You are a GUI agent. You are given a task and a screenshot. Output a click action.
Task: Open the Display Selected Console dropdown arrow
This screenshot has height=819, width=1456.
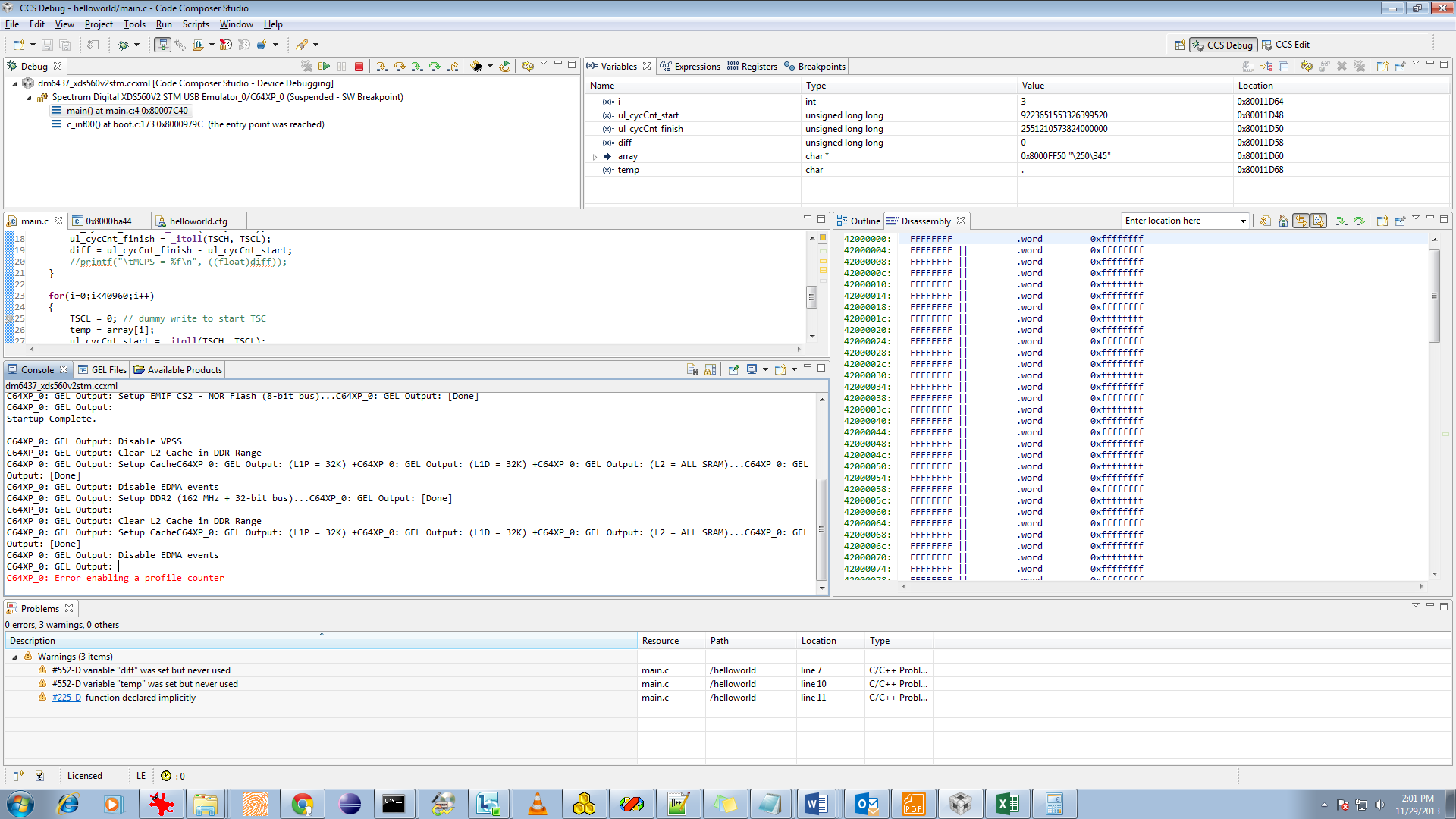click(x=765, y=370)
